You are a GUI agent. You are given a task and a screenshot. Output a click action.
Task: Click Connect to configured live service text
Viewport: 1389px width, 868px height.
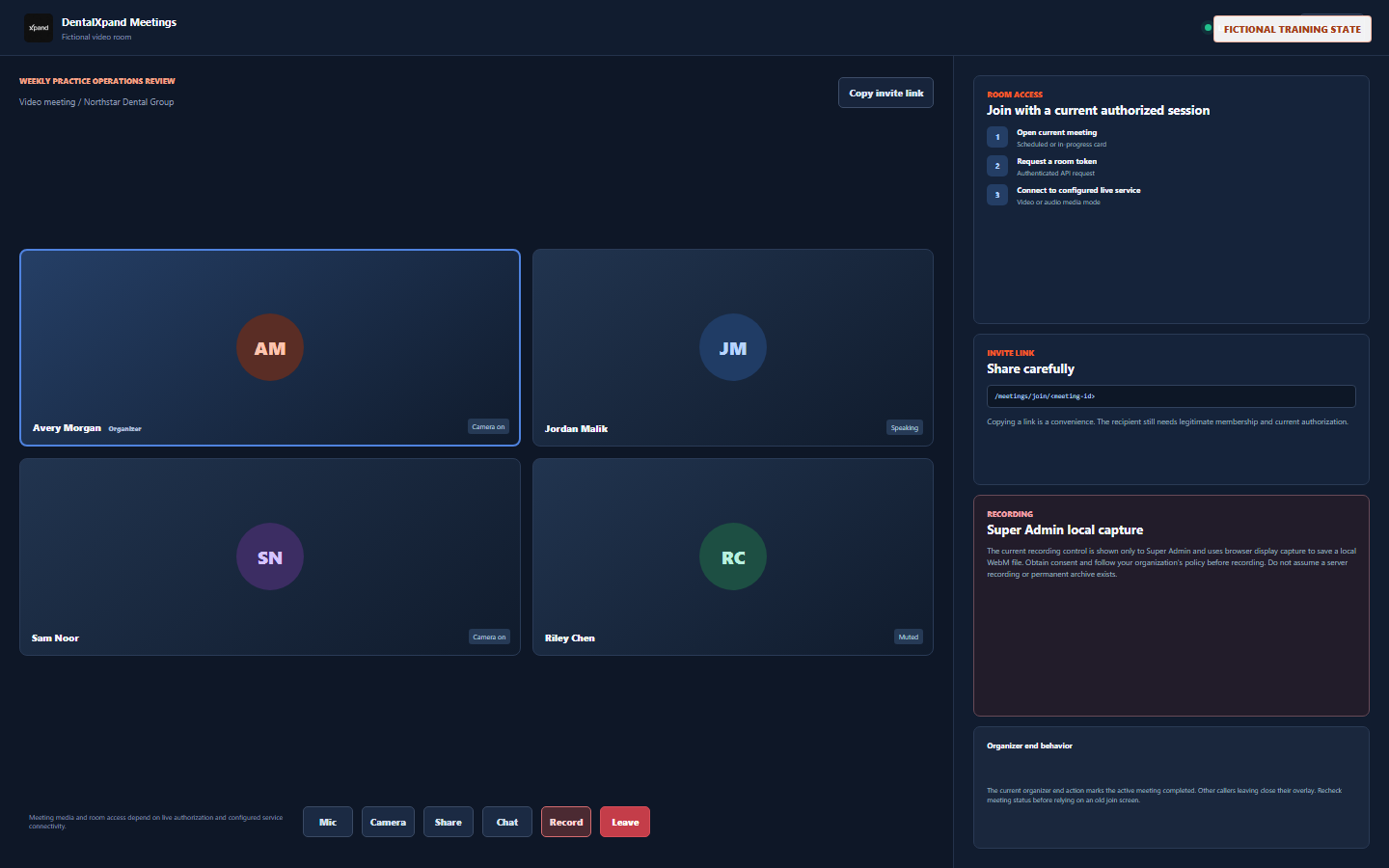(1078, 190)
